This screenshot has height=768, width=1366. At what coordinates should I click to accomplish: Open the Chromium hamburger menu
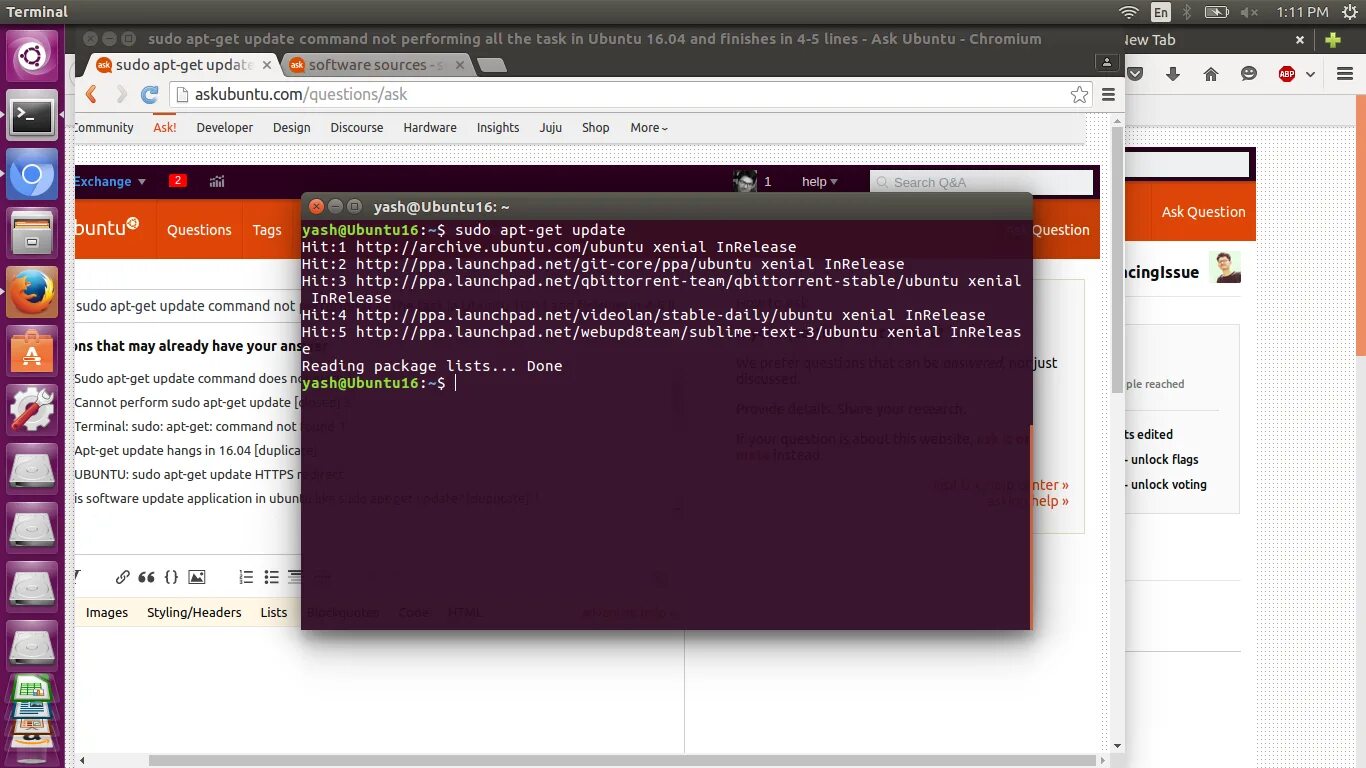tap(1108, 94)
